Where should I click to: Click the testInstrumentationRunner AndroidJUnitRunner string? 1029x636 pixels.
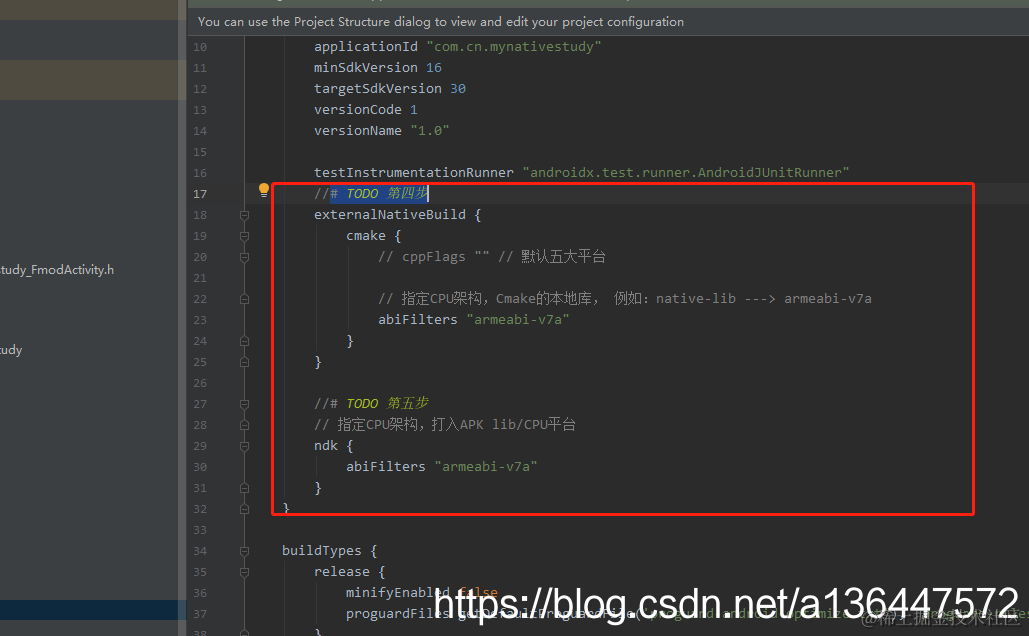pyautogui.click(x=686, y=173)
